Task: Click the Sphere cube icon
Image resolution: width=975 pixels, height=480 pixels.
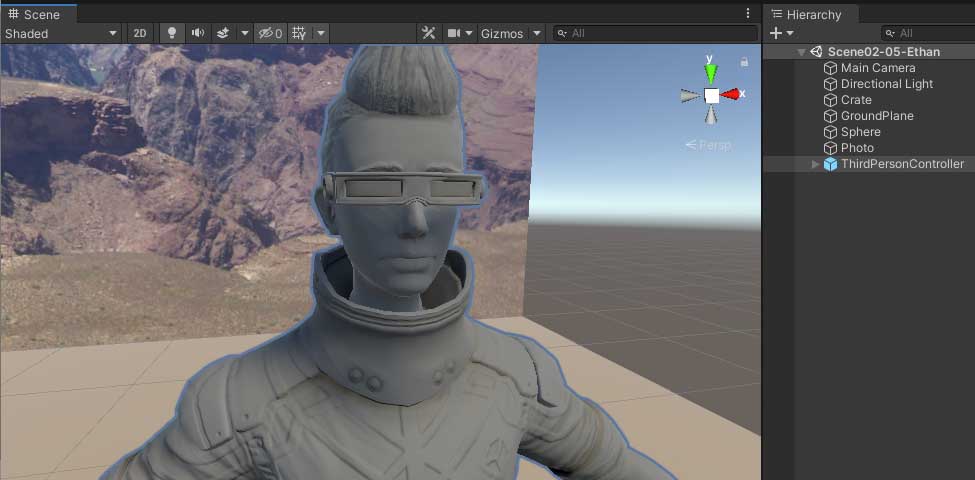Action: [830, 132]
